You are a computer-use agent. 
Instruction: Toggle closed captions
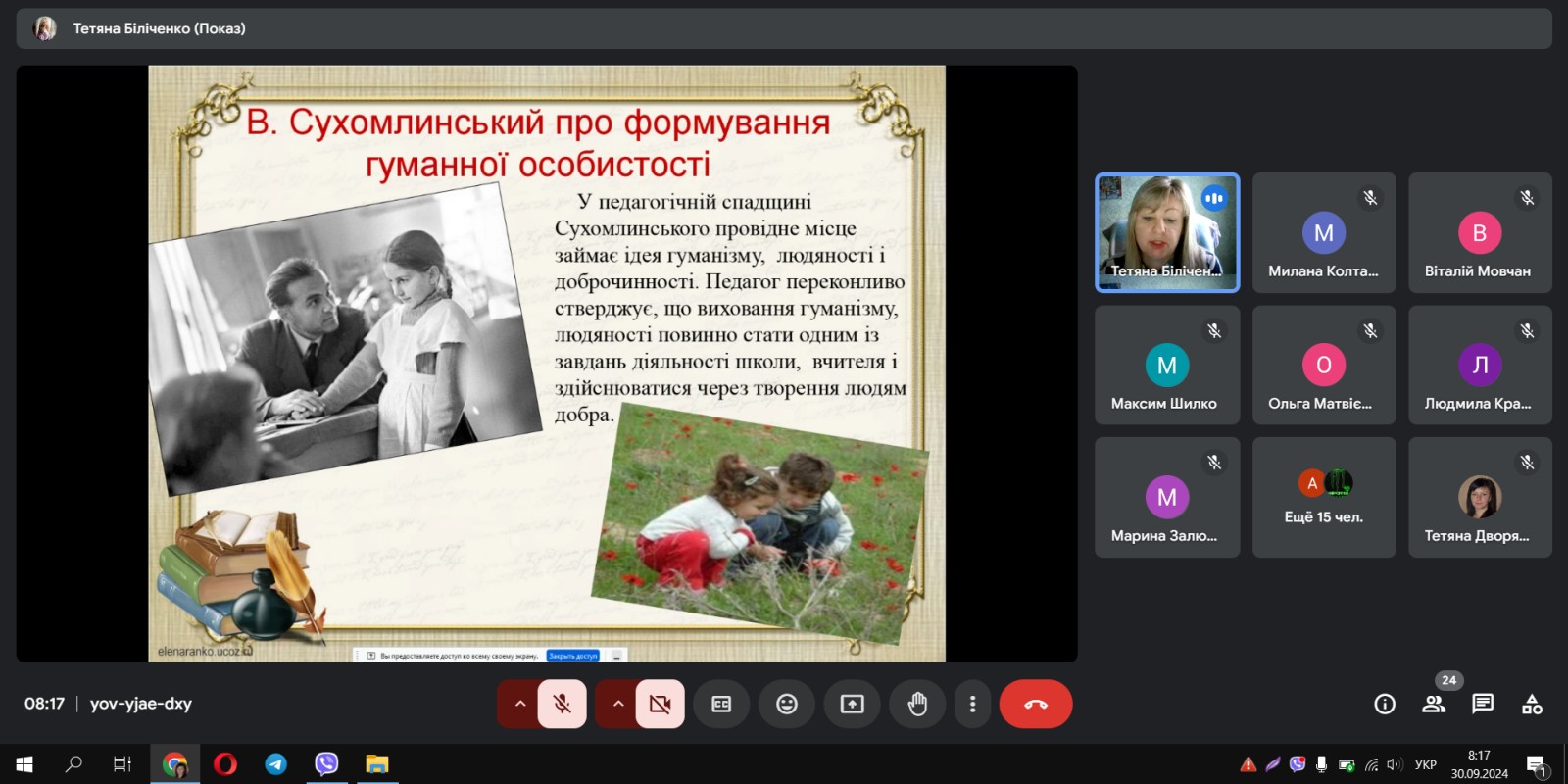[x=721, y=704]
